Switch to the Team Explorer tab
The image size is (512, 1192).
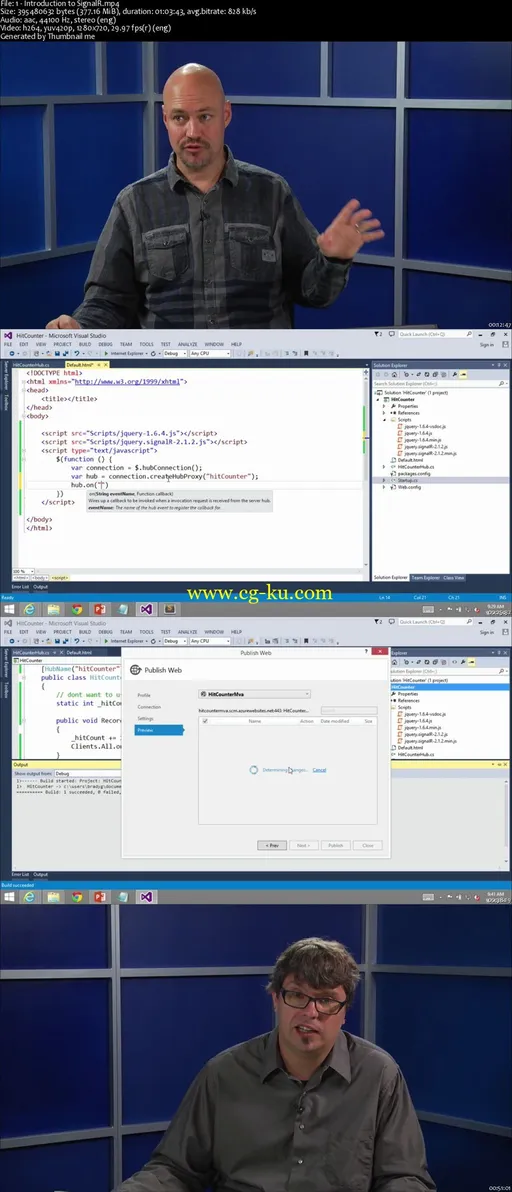[x=426, y=578]
